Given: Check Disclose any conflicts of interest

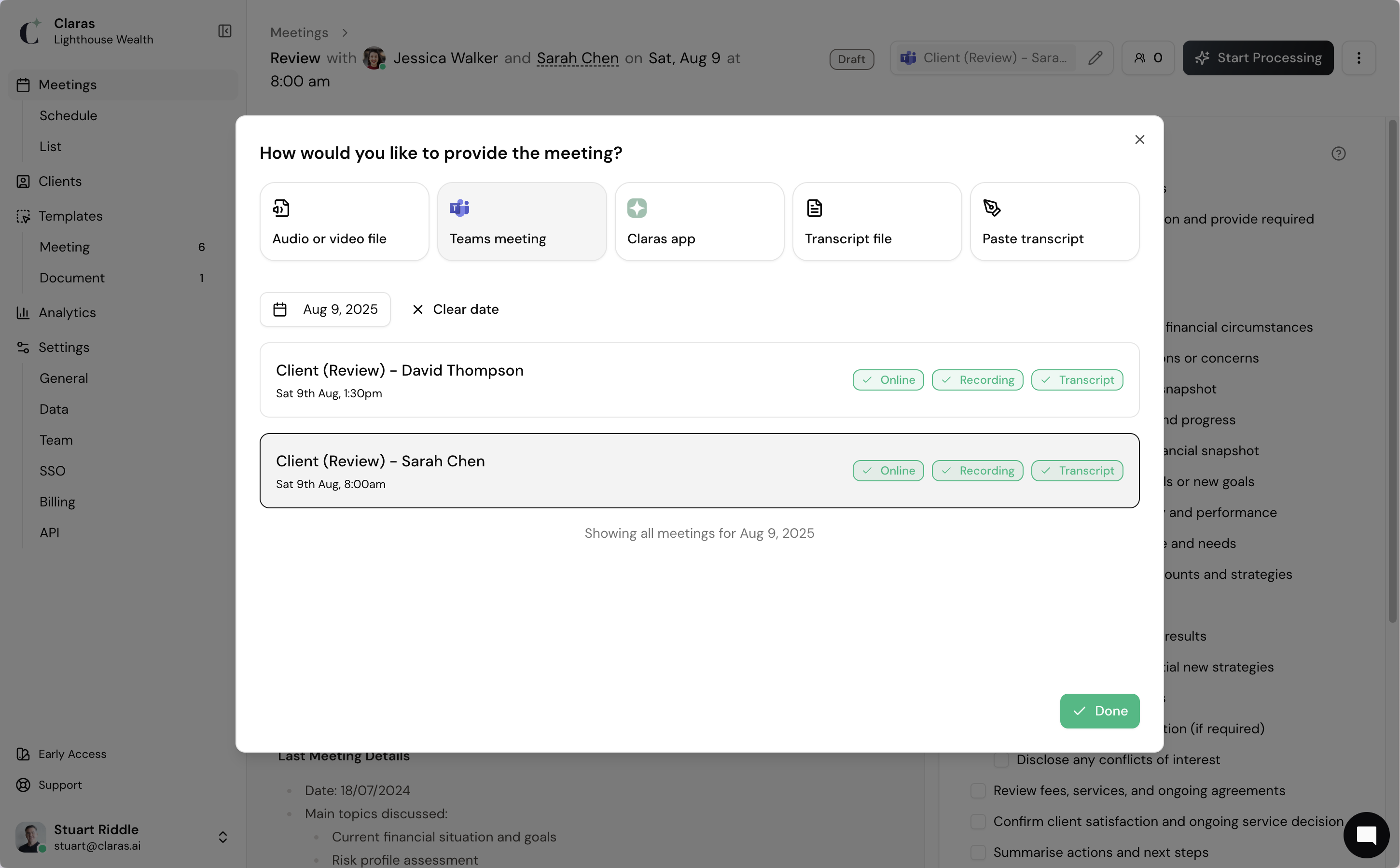Looking at the screenshot, I should [1001, 759].
